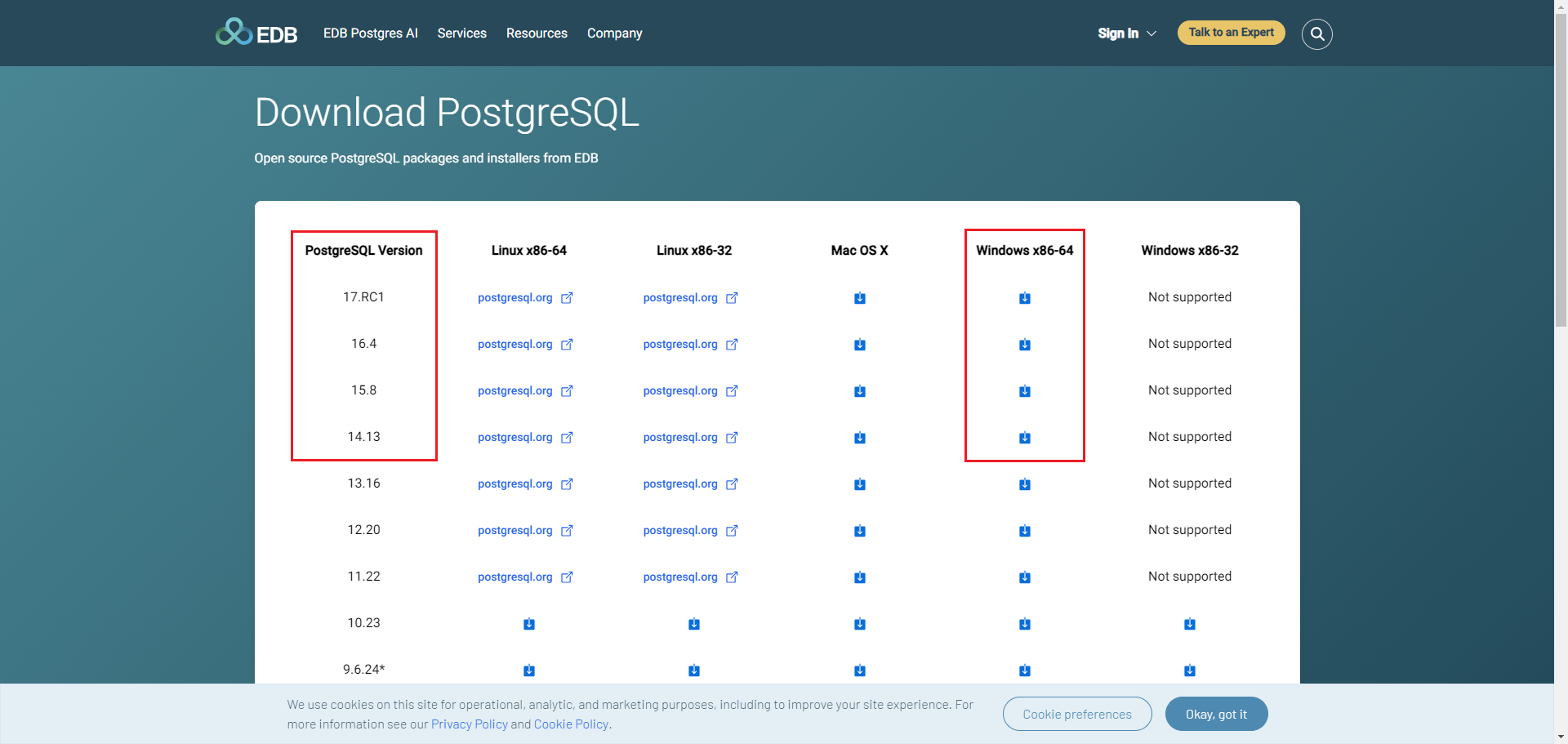1568x744 pixels.
Task: Download PostgreSQL 14.13 for Mac OS X
Action: pyautogui.click(x=860, y=438)
